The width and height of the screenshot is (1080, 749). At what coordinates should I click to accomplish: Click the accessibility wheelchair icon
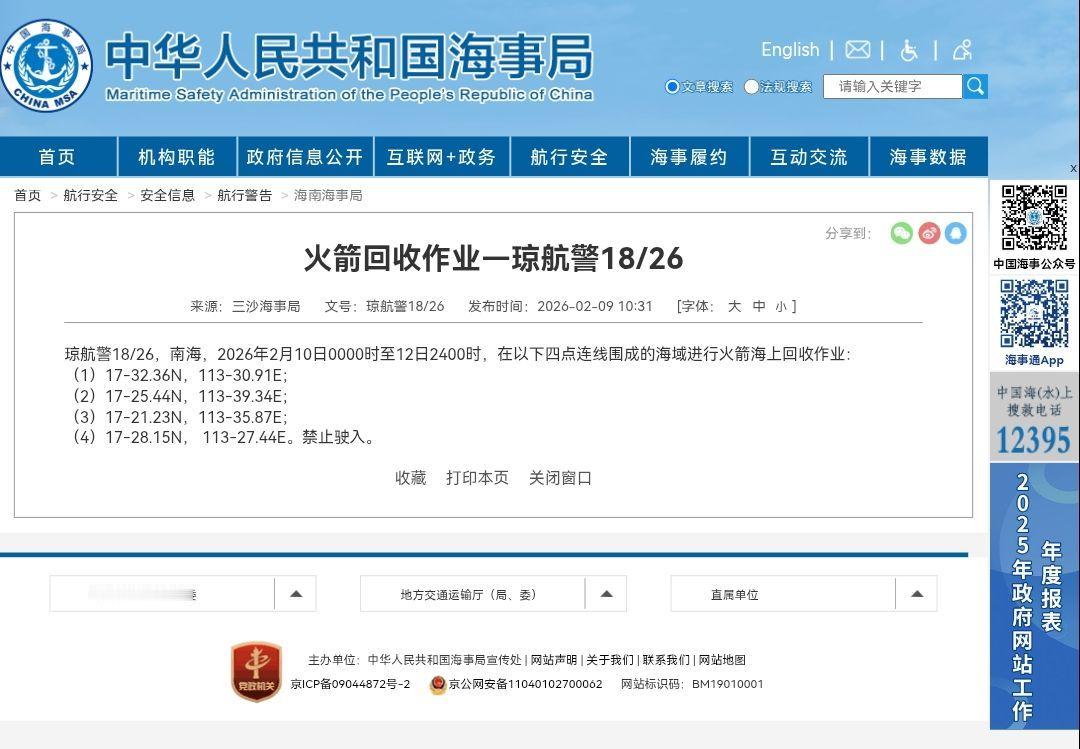coord(910,49)
